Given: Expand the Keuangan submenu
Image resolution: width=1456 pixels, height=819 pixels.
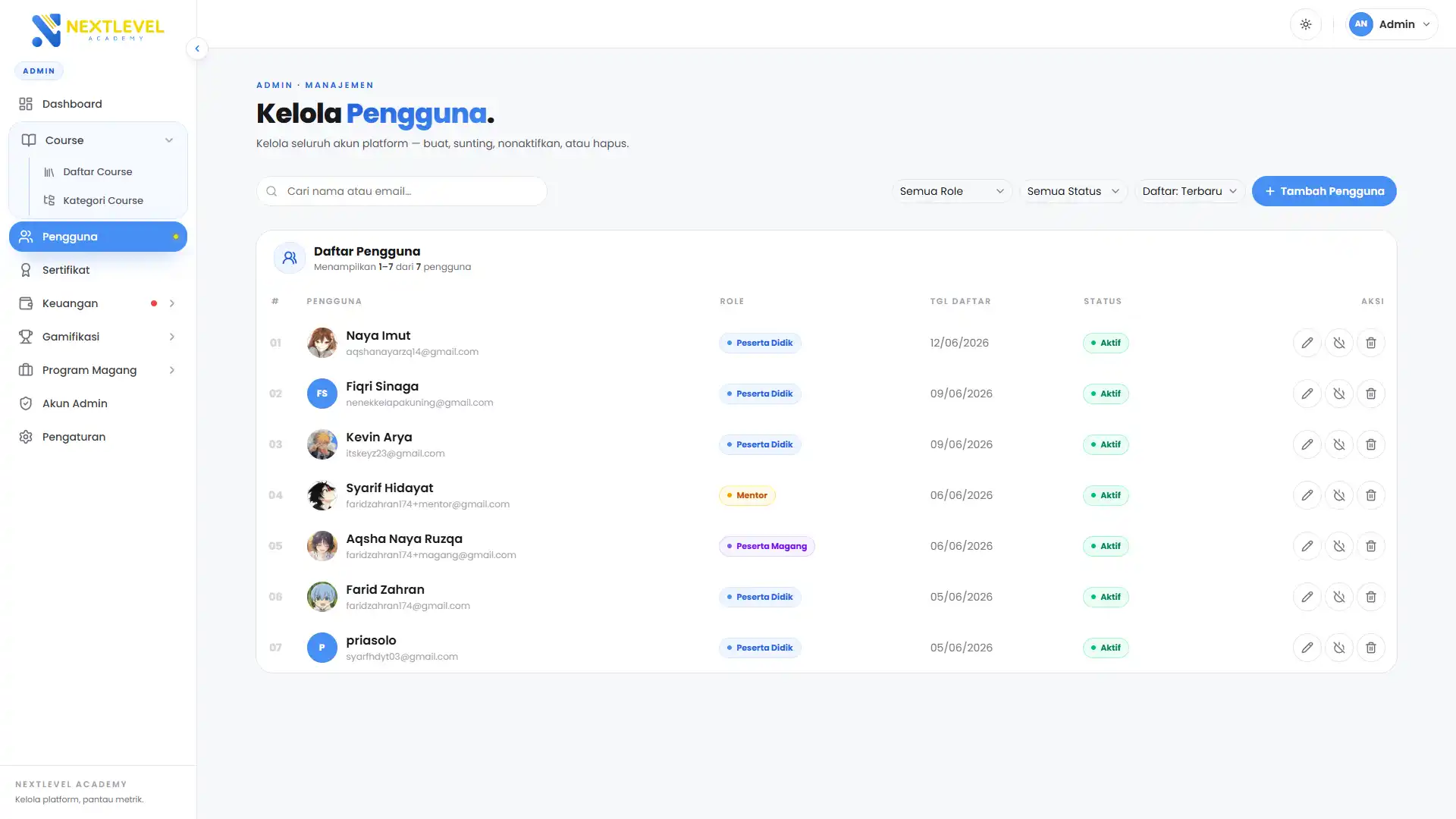Looking at the screenshot, I should [x=98, y=303].
